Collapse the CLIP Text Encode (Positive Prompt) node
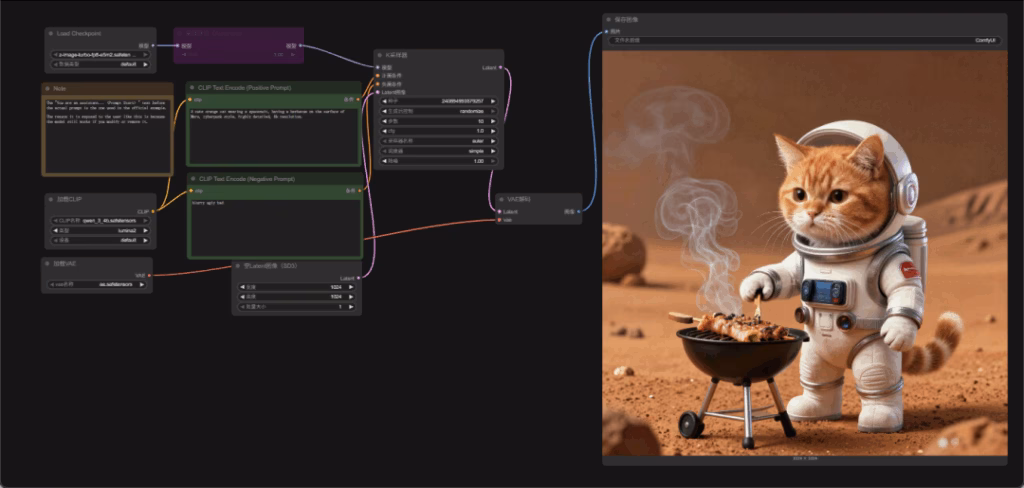1024x488 pixels. pos(193,88)
